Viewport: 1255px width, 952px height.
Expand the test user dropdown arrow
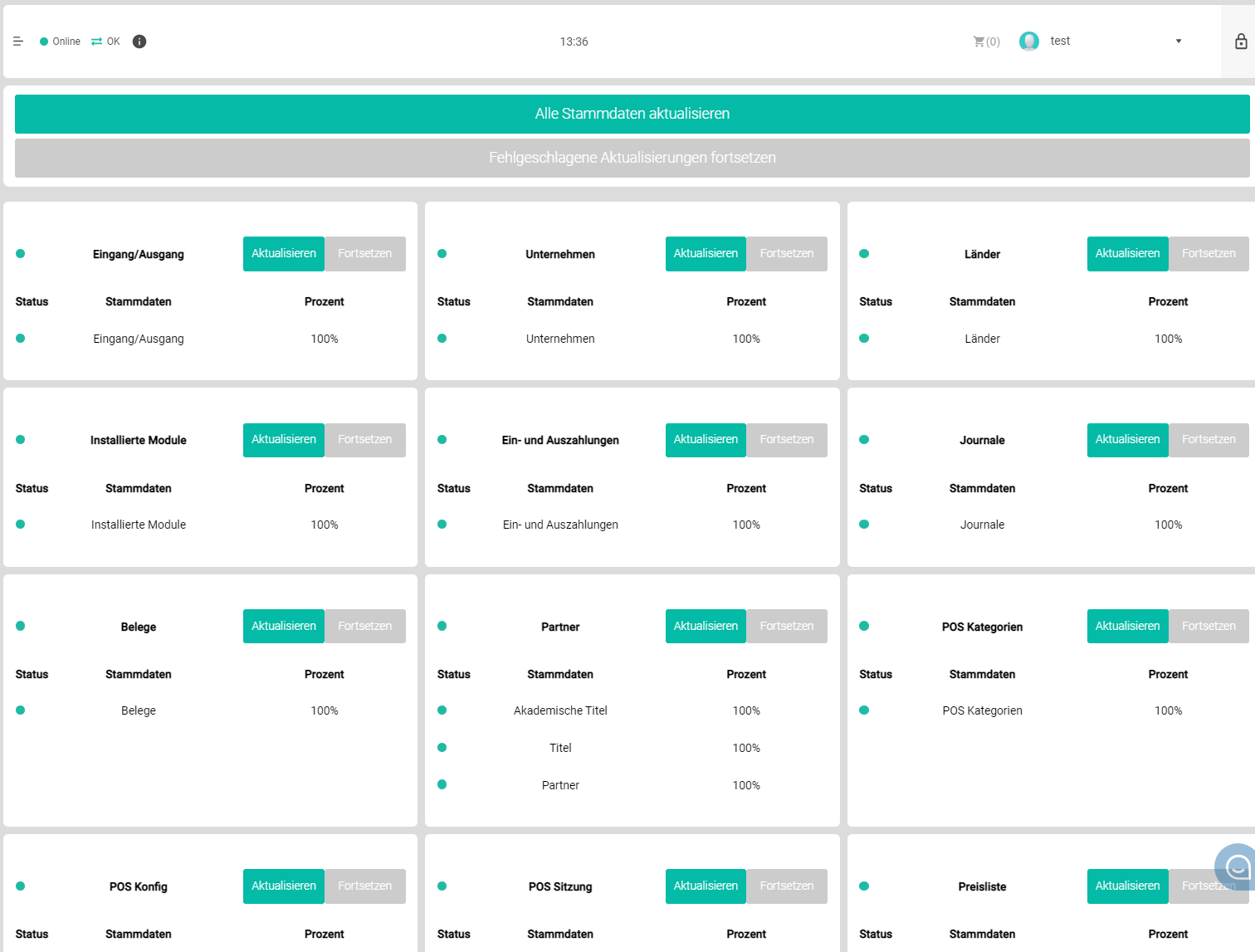[x=1178, y=41]
